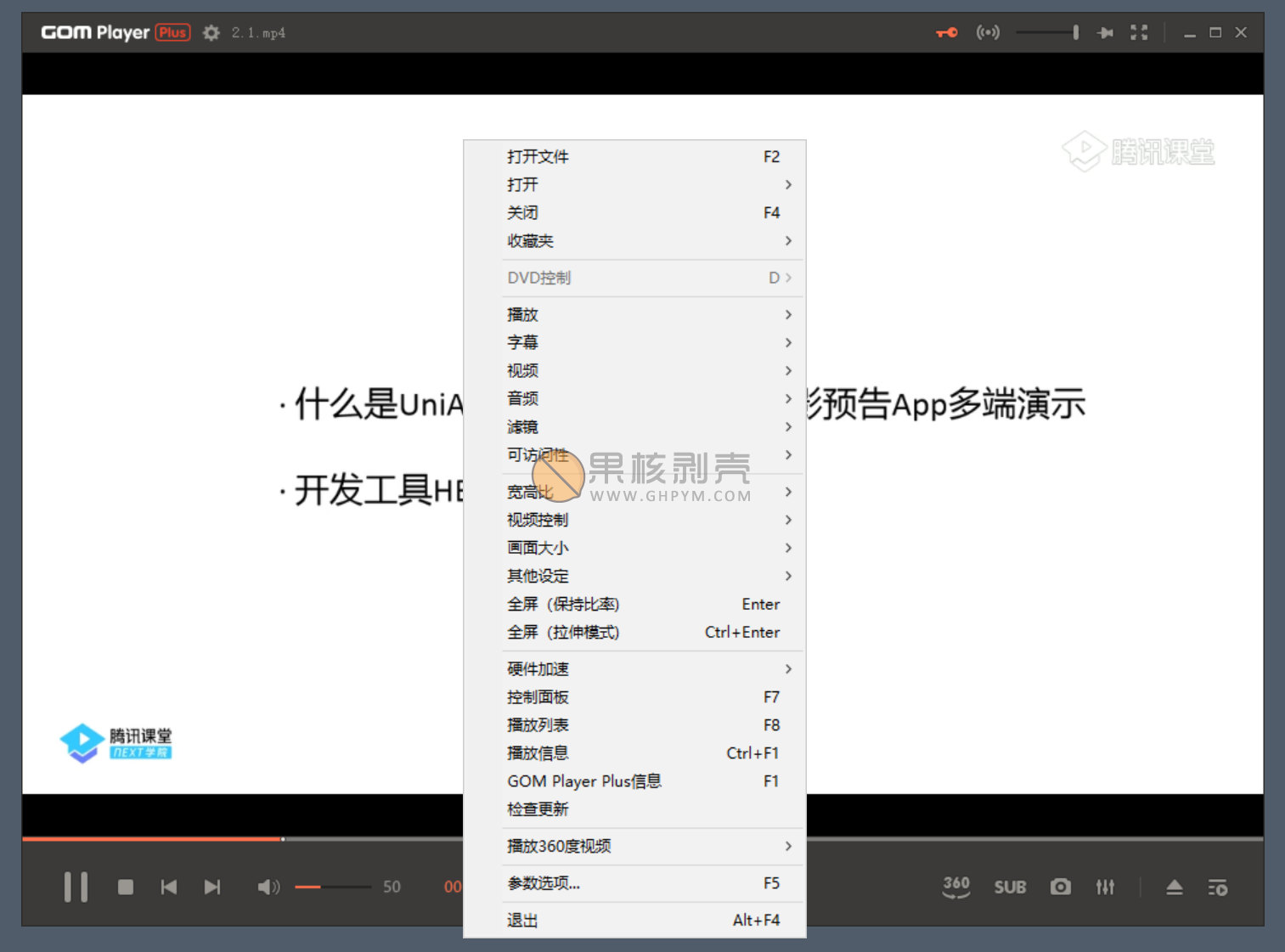Pause the video playback
The height and width of the screenshot is (952, 1285).
coord(76,887)
